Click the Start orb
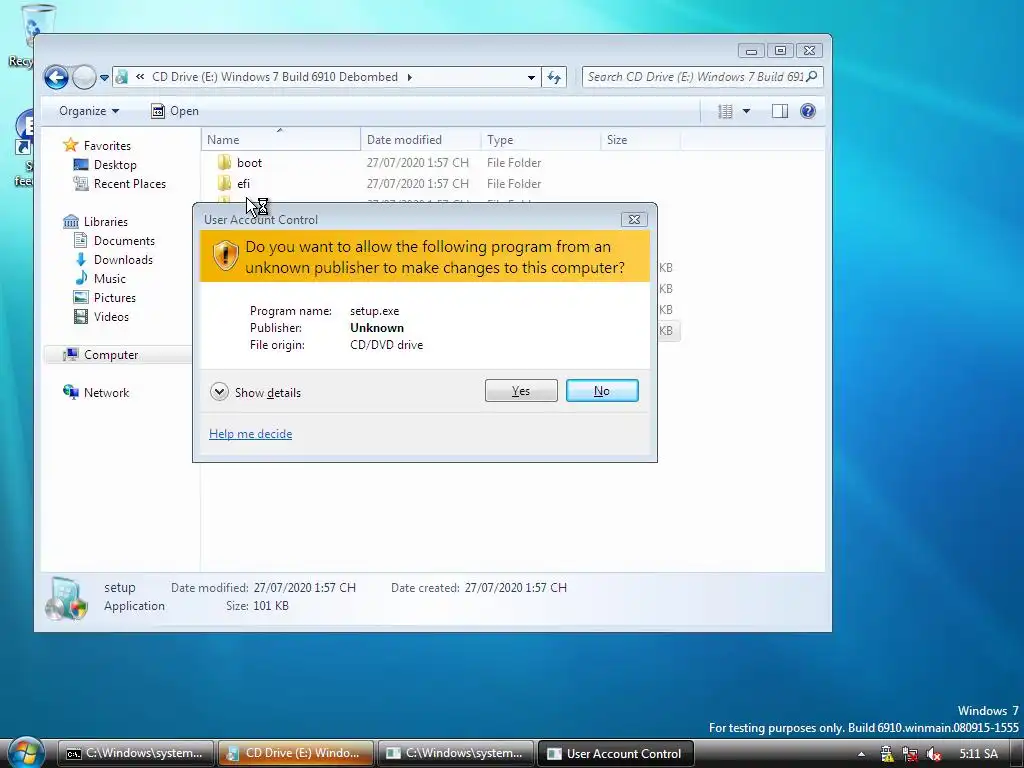Image resolution: width=1024 pixels, height=768 pixels. (x=26, y=752)
